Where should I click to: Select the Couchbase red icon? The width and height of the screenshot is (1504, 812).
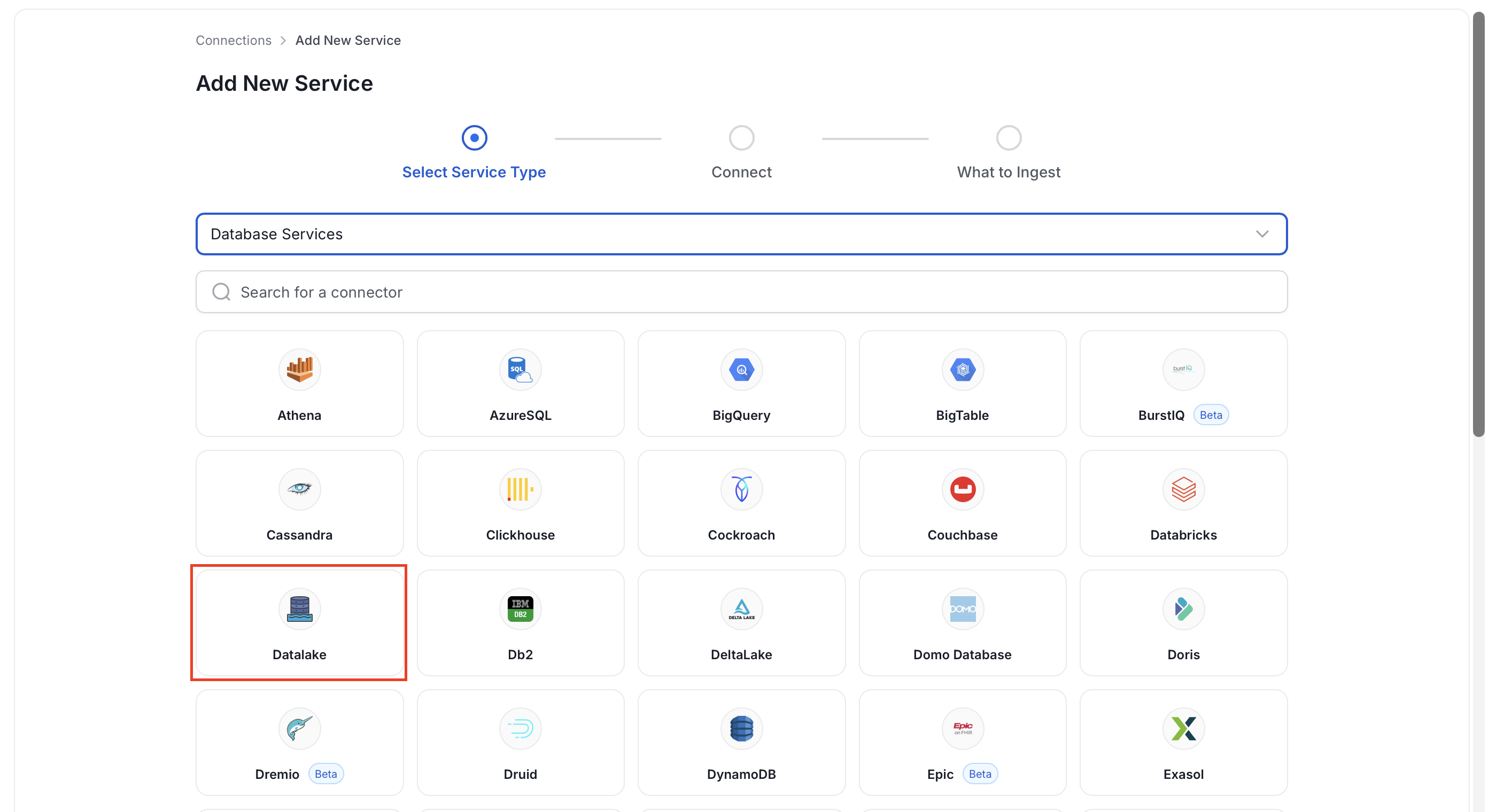(963, 489)
